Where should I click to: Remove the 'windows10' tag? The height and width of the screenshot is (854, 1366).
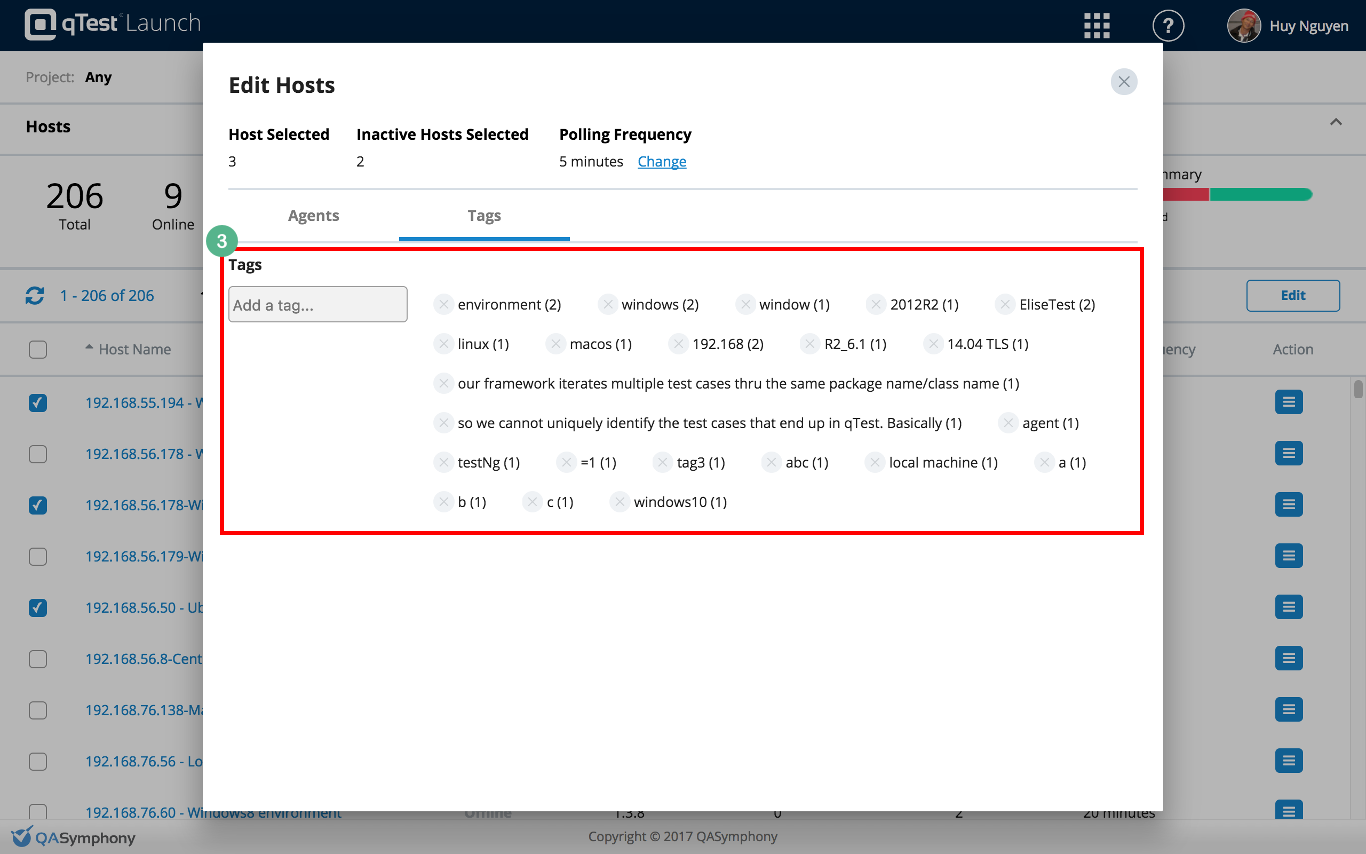[620, 502]
